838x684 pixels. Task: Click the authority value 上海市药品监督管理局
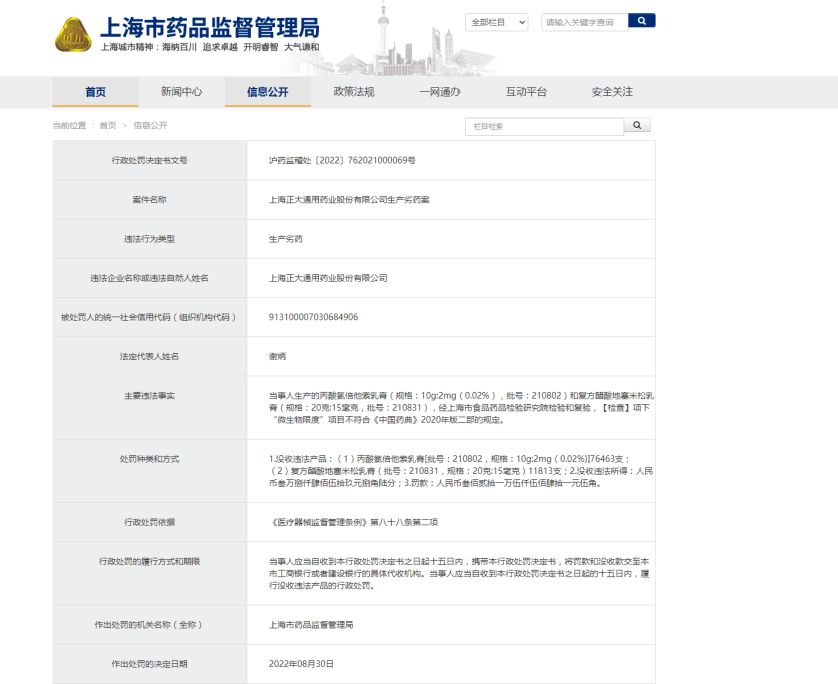pyautogui.click(x=311, y=625)
